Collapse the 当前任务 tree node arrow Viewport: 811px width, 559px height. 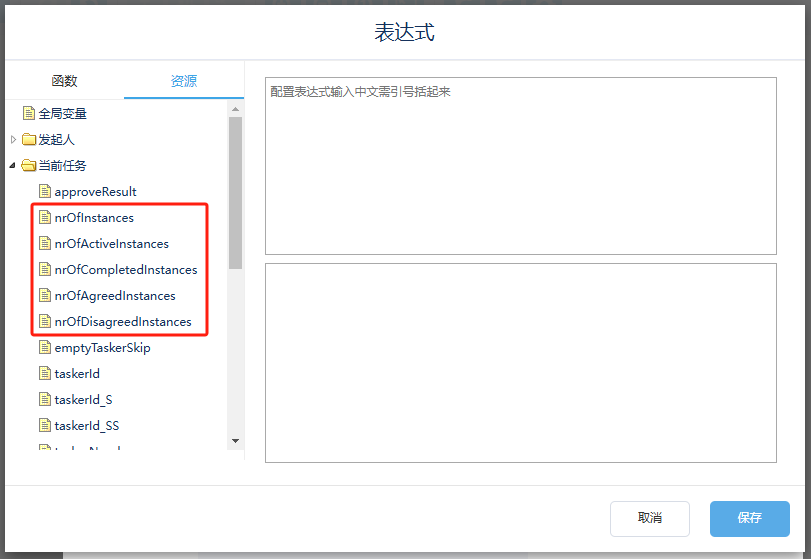click(13, 166)
